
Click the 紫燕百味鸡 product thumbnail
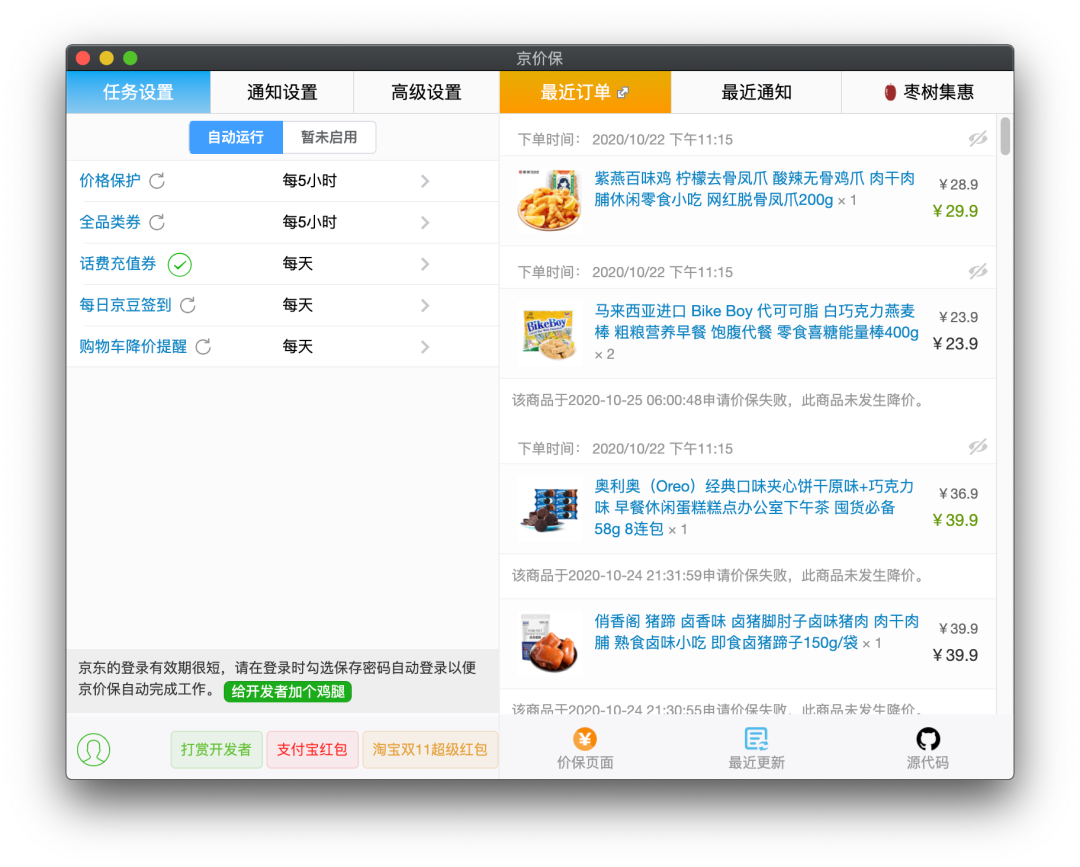pos(549,200)
